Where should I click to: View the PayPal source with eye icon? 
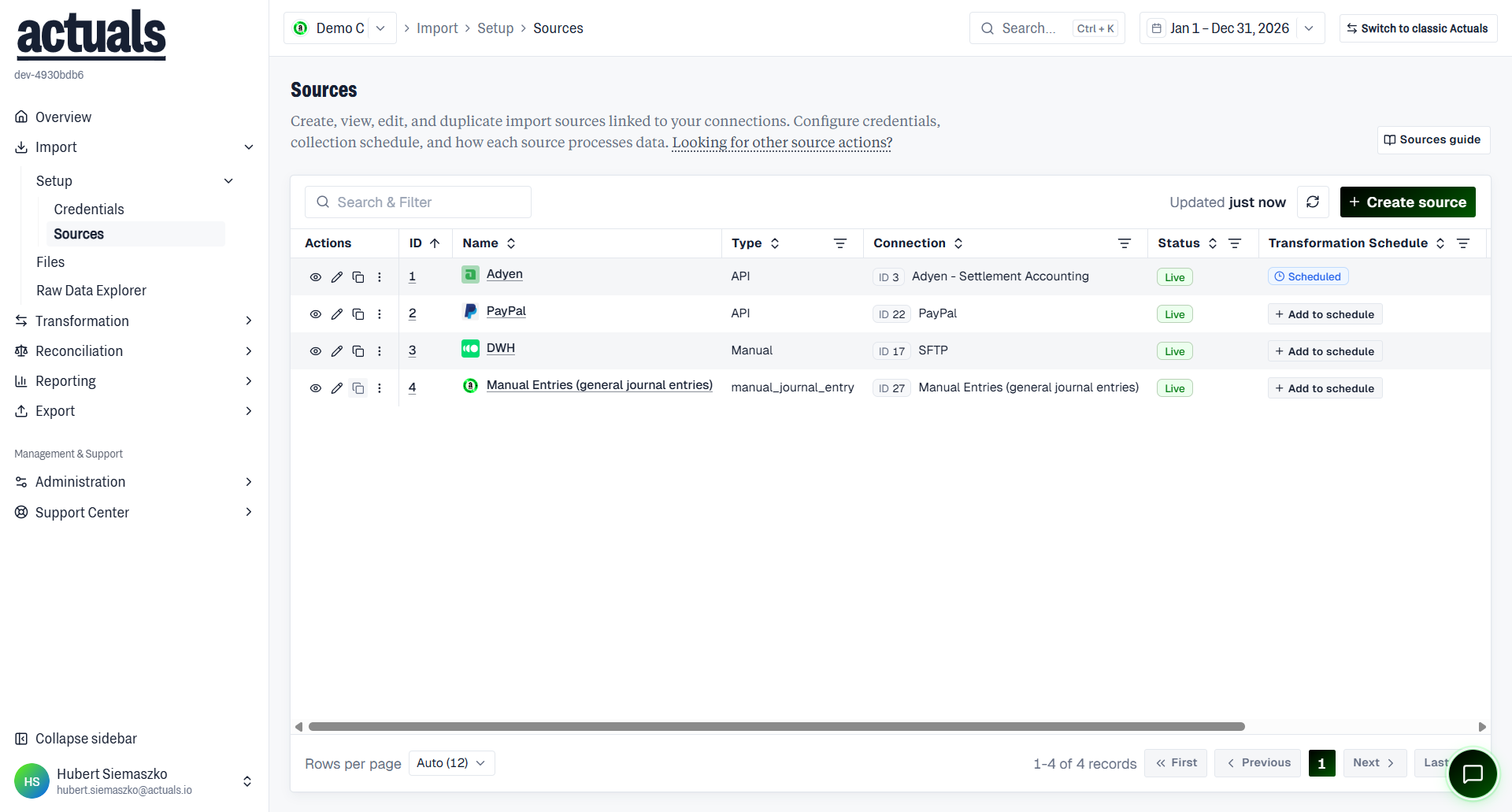[315, 314]
